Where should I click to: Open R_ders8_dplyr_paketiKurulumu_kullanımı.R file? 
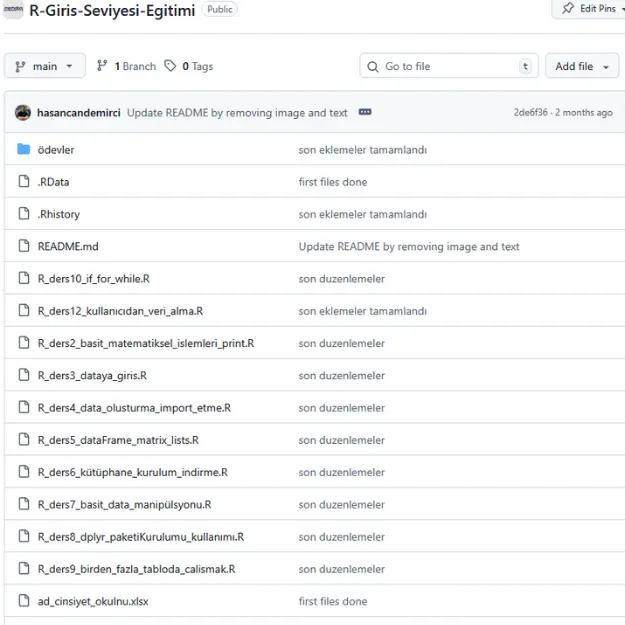coord(141,537)
